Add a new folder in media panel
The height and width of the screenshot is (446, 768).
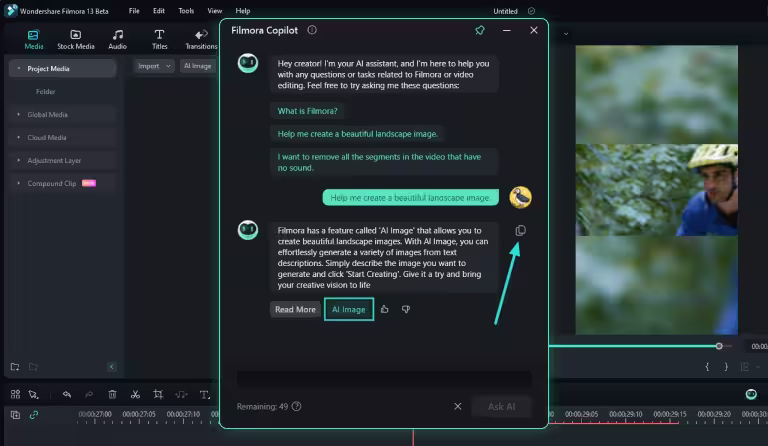click(15, 367)
